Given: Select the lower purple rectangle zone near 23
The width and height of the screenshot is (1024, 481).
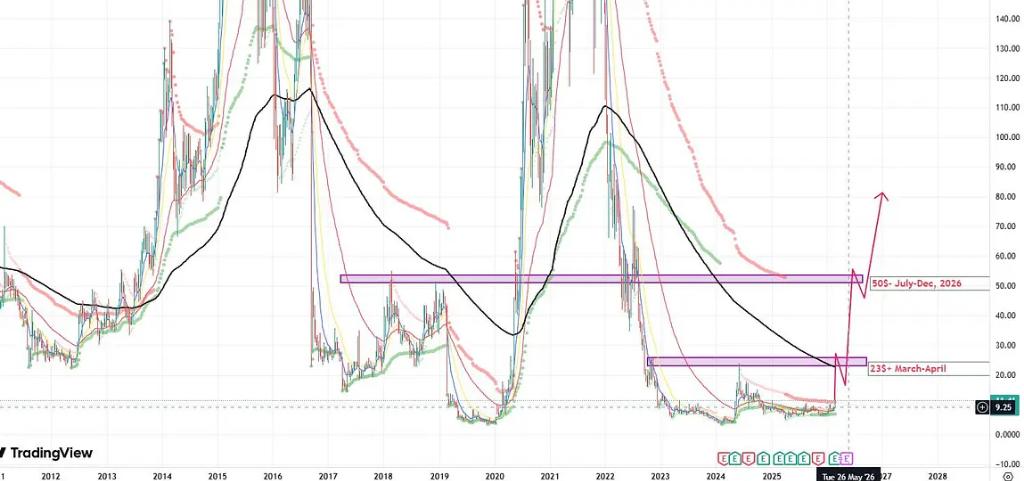Looking at the screenshot, I should click(757, 361).
